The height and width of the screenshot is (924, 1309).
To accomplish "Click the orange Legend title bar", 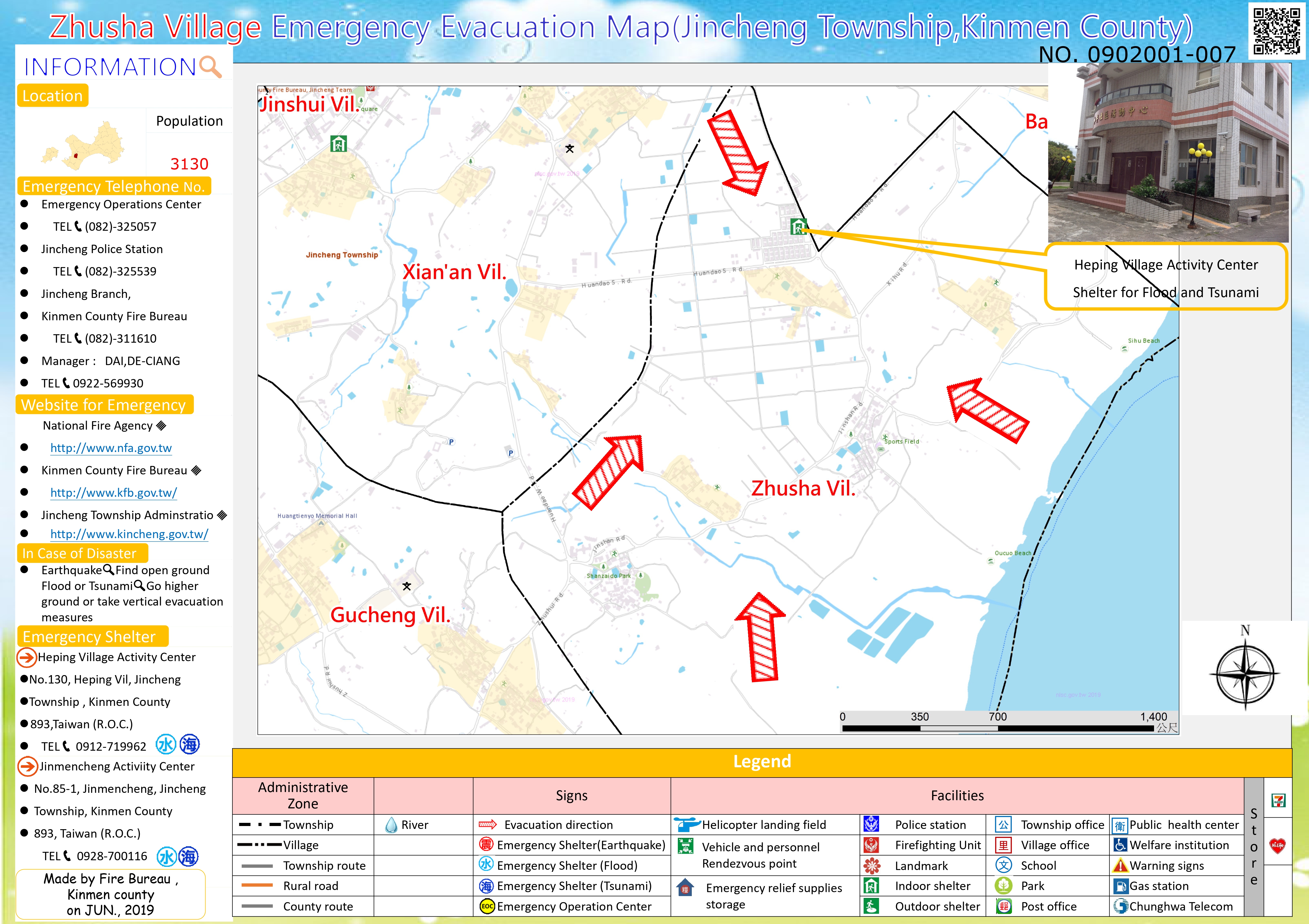I will [x=762, y=762].
